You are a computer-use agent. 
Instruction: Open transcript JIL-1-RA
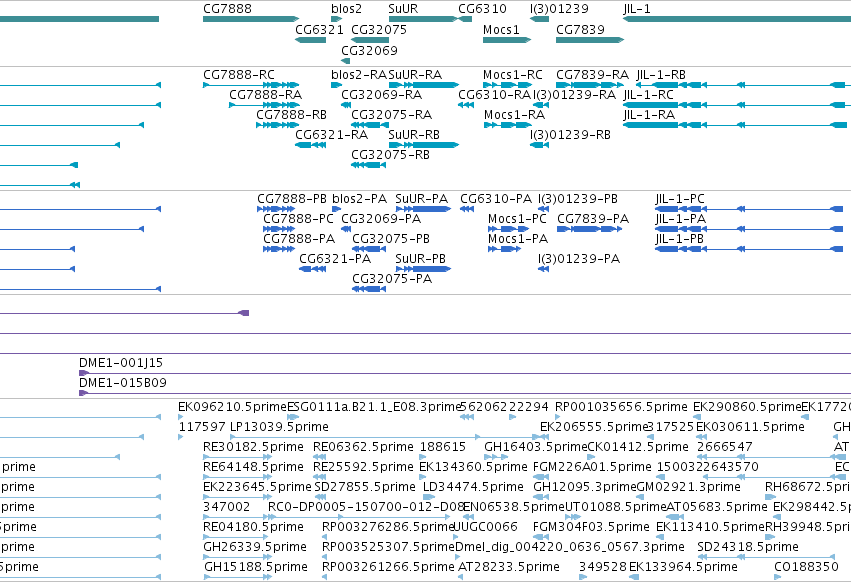coord(649,115)
